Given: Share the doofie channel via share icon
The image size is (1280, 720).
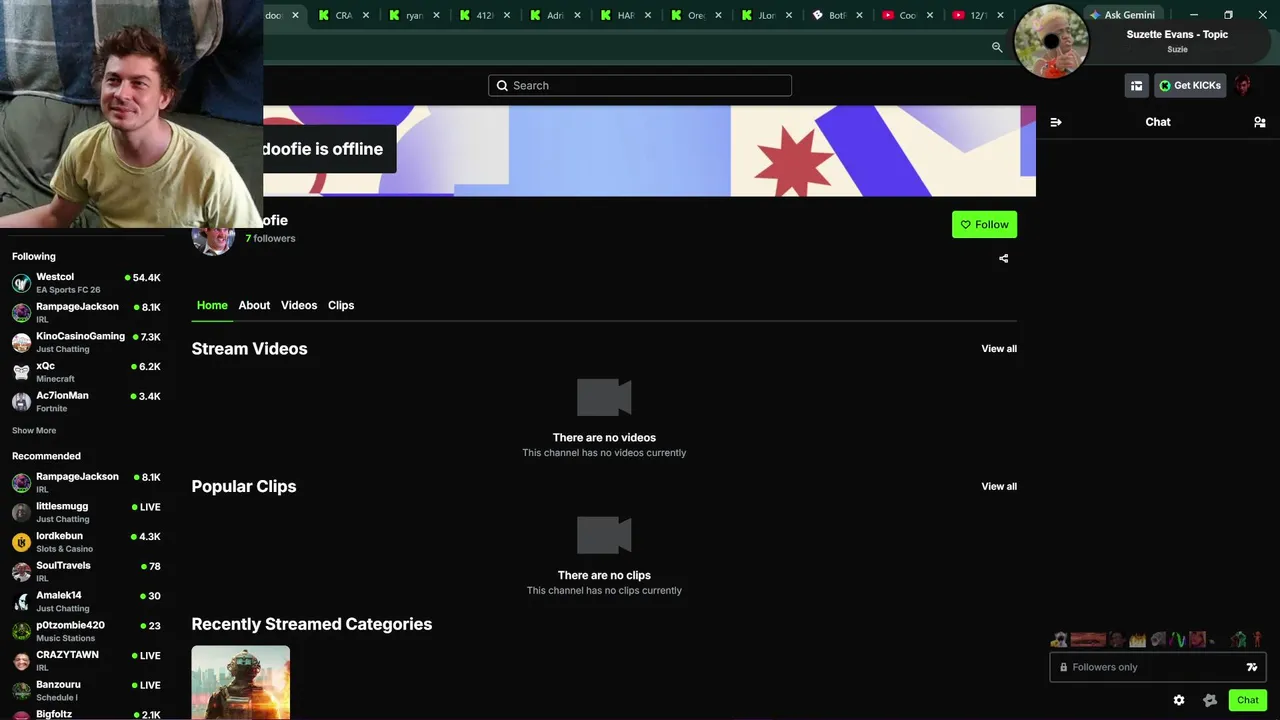Looking at the screenshot, I should coord(1003,258).
